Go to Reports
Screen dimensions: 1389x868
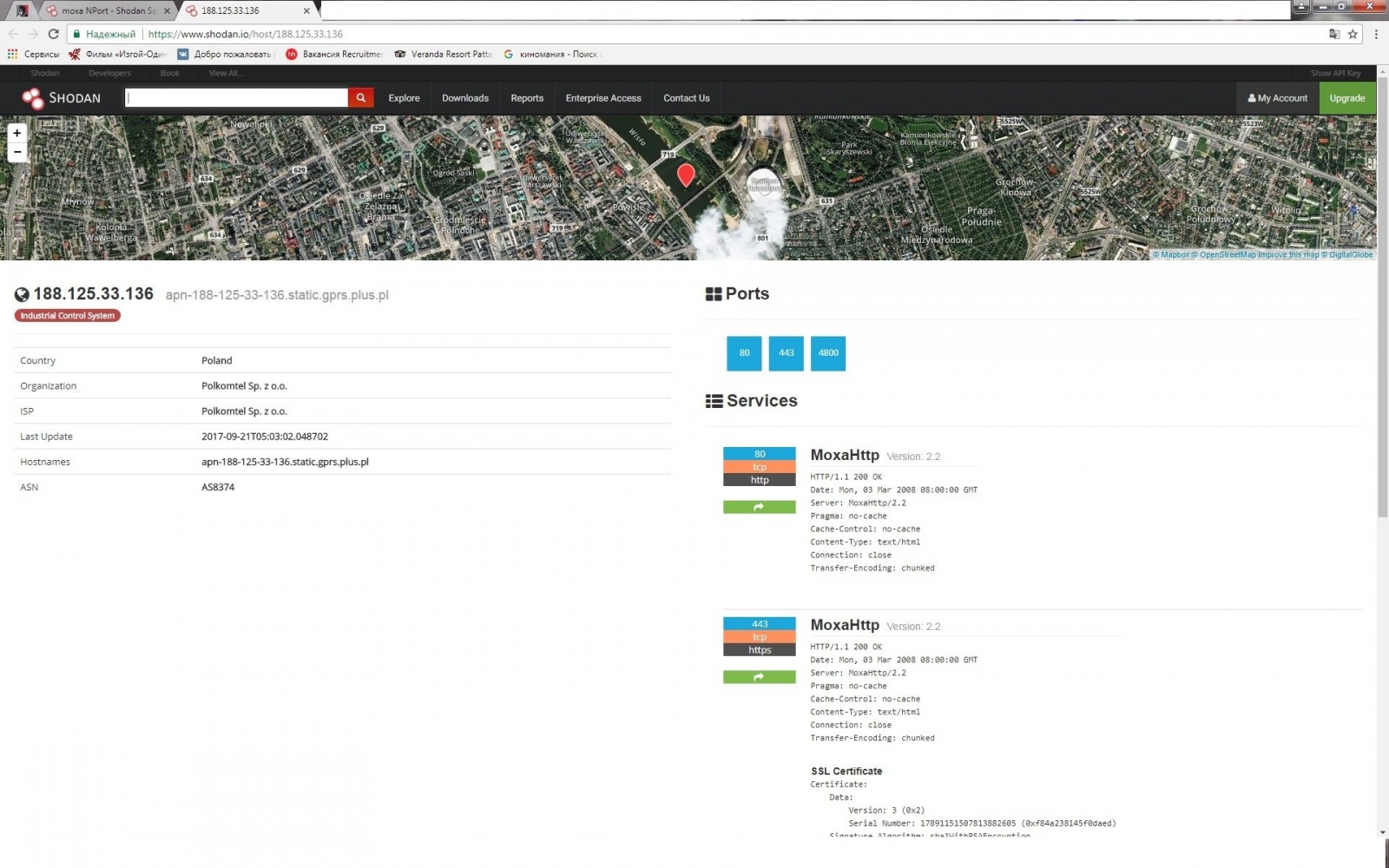click(527, 98)
